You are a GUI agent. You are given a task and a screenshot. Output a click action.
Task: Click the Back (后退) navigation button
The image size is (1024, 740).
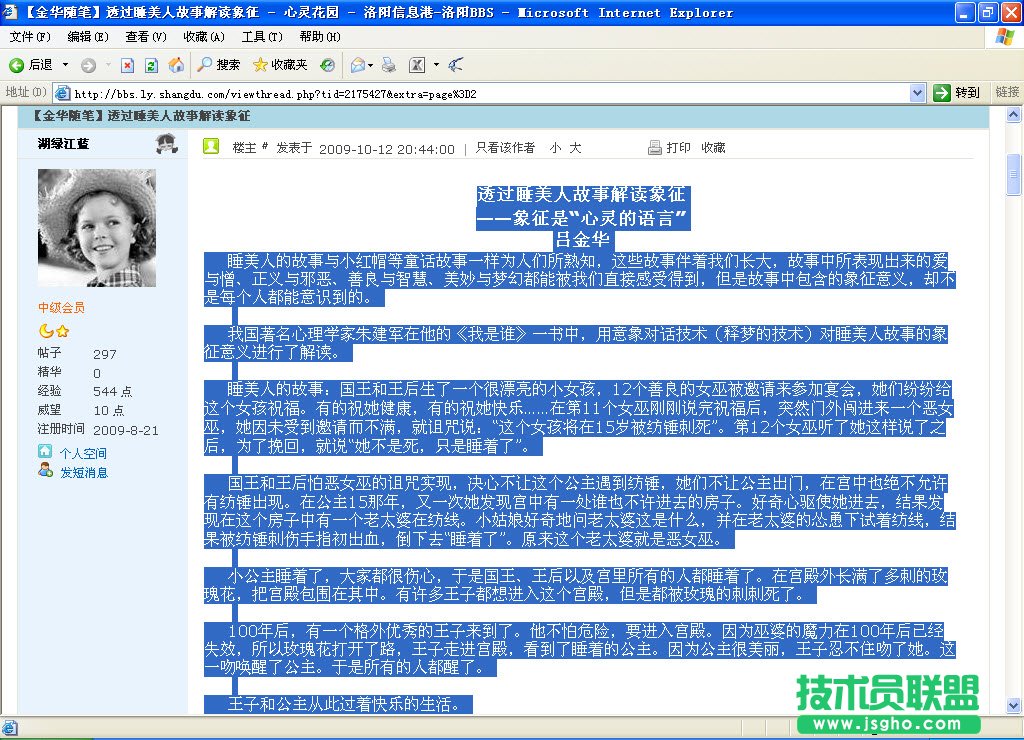pos(30,65)
